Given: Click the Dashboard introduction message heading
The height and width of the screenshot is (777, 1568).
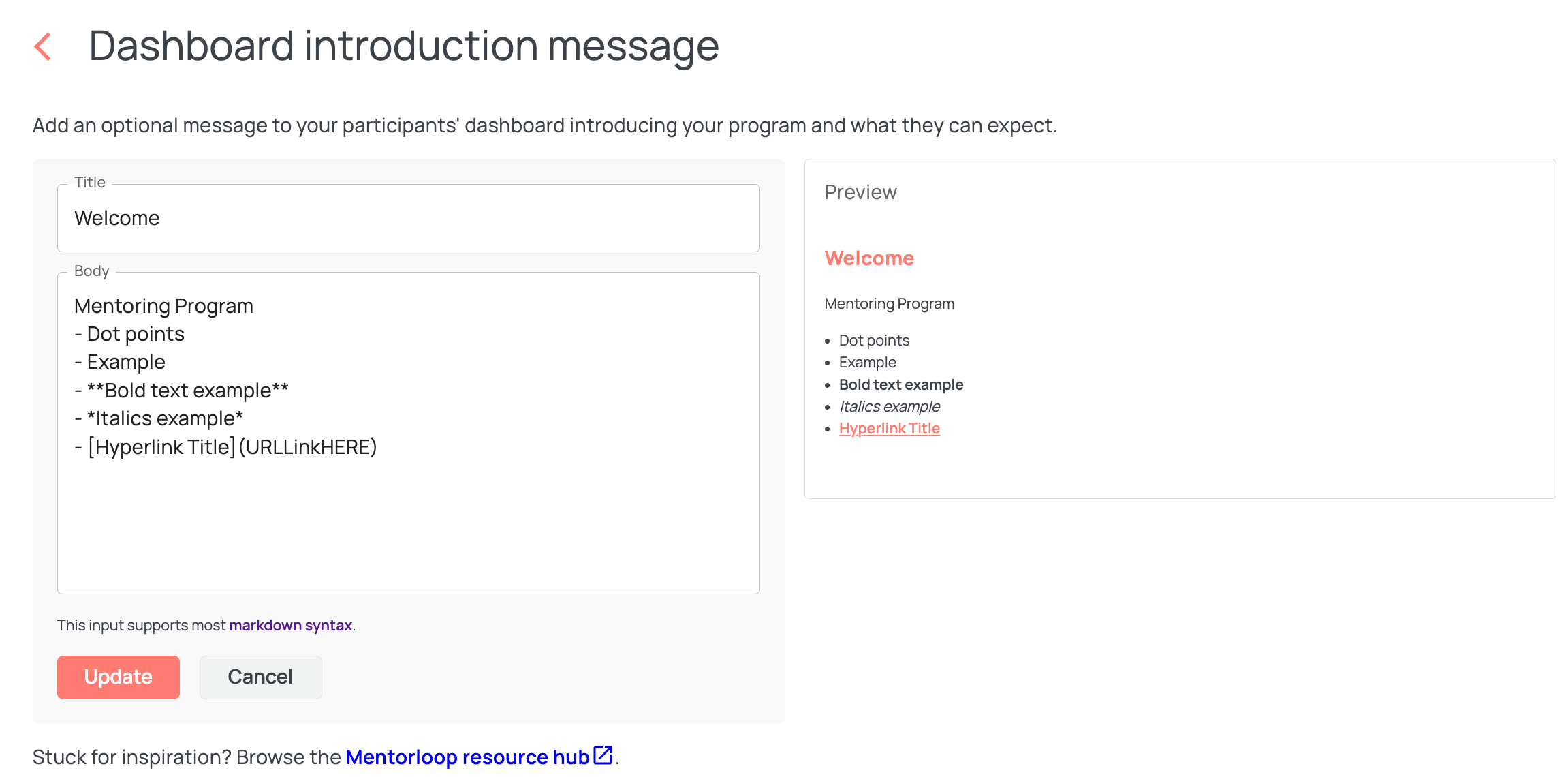Looking at the screenshot, I should (x=404, y=46).
